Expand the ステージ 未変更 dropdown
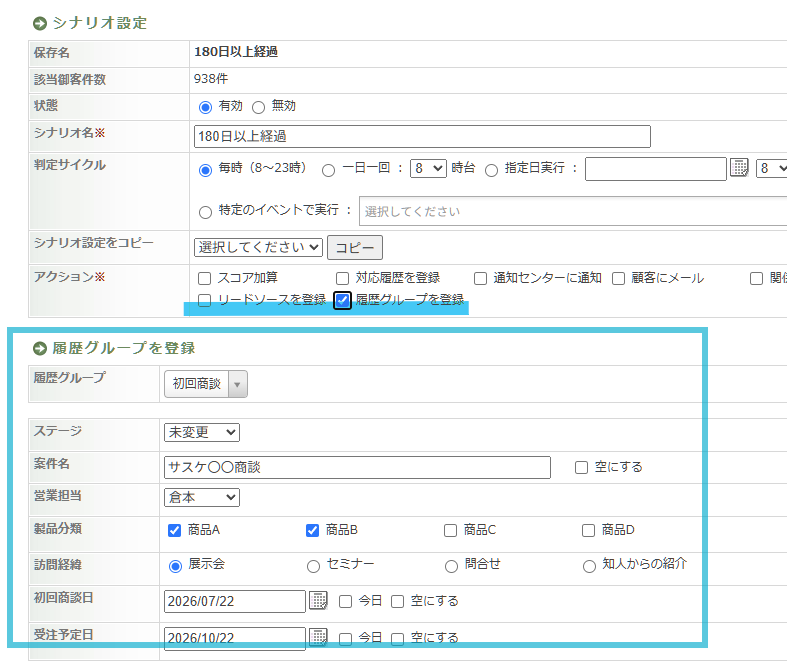Image resolution: width=787 pixels, height=661 pixels. [202, 432]
